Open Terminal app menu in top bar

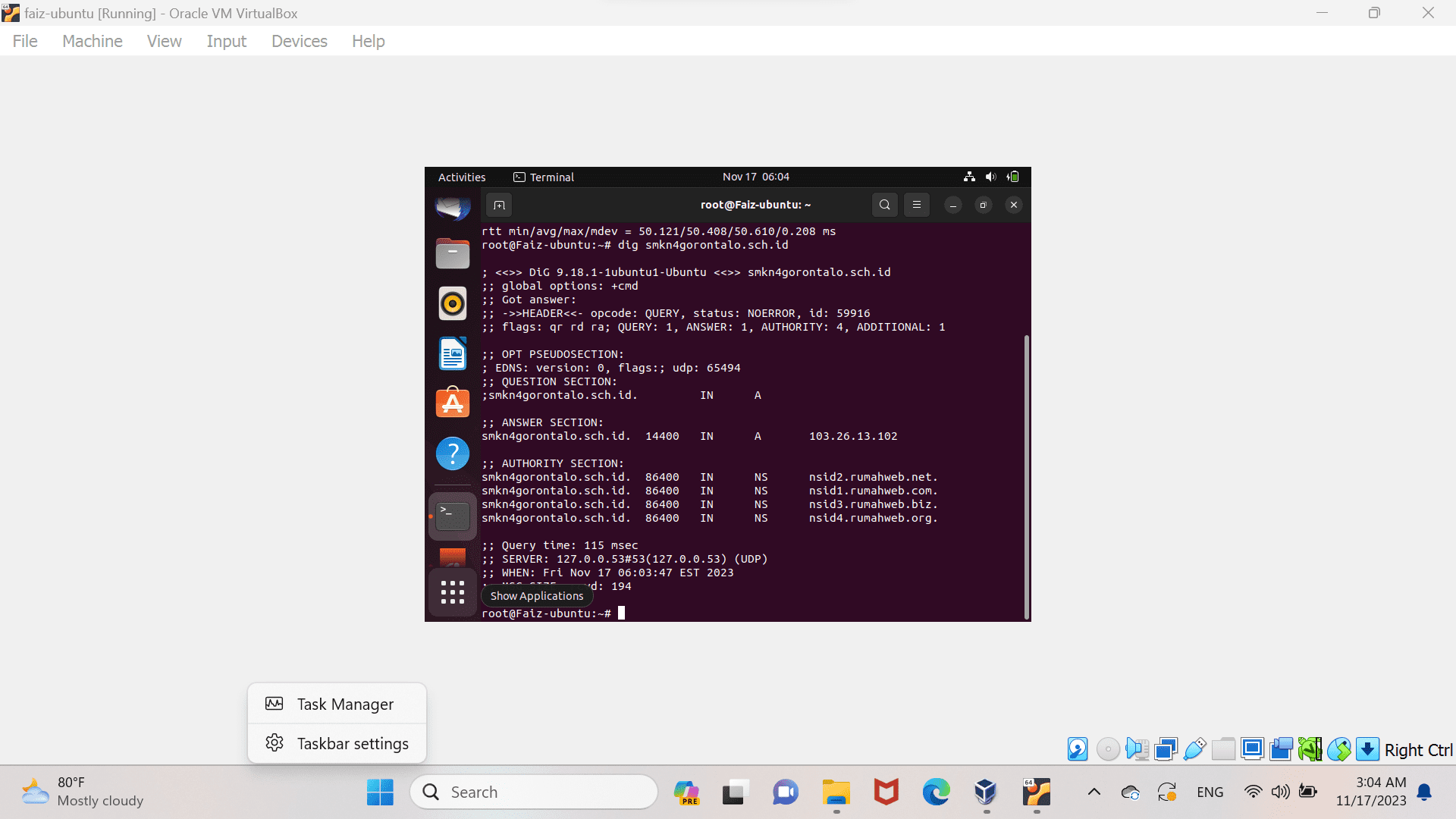pyautogui.click(x=544, y=177)
